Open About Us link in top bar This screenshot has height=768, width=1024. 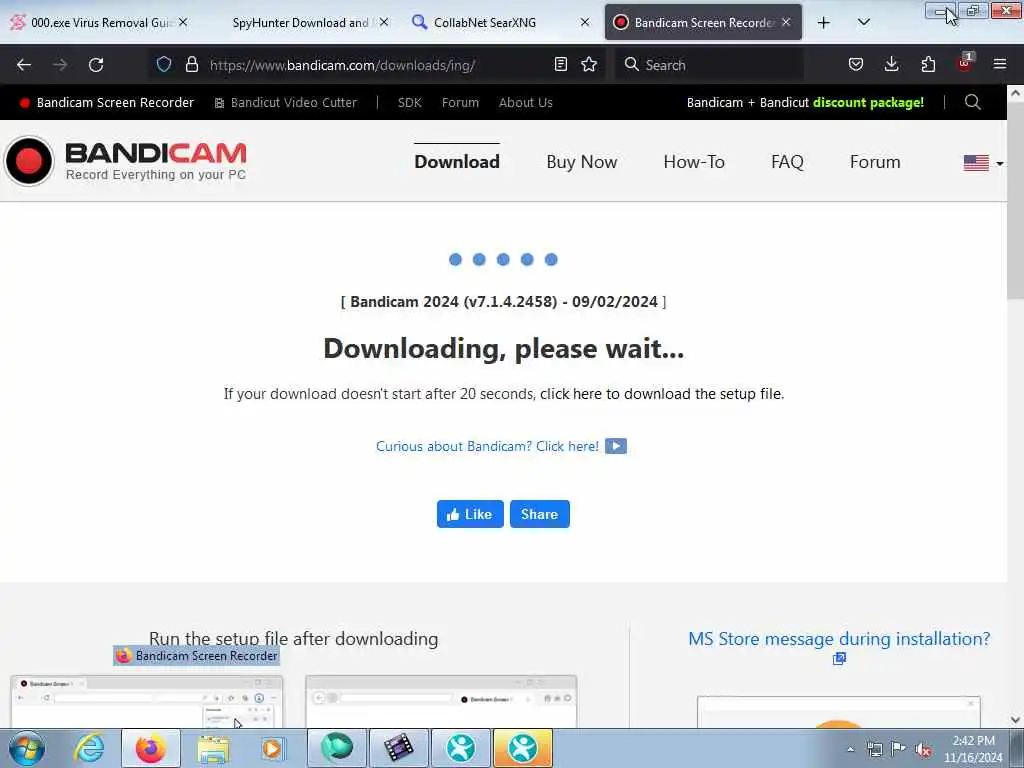526,103
